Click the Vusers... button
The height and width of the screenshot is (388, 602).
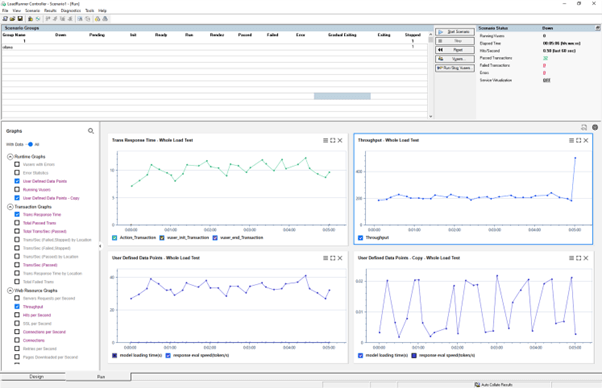pyautogui.click(x=455, y=59)
